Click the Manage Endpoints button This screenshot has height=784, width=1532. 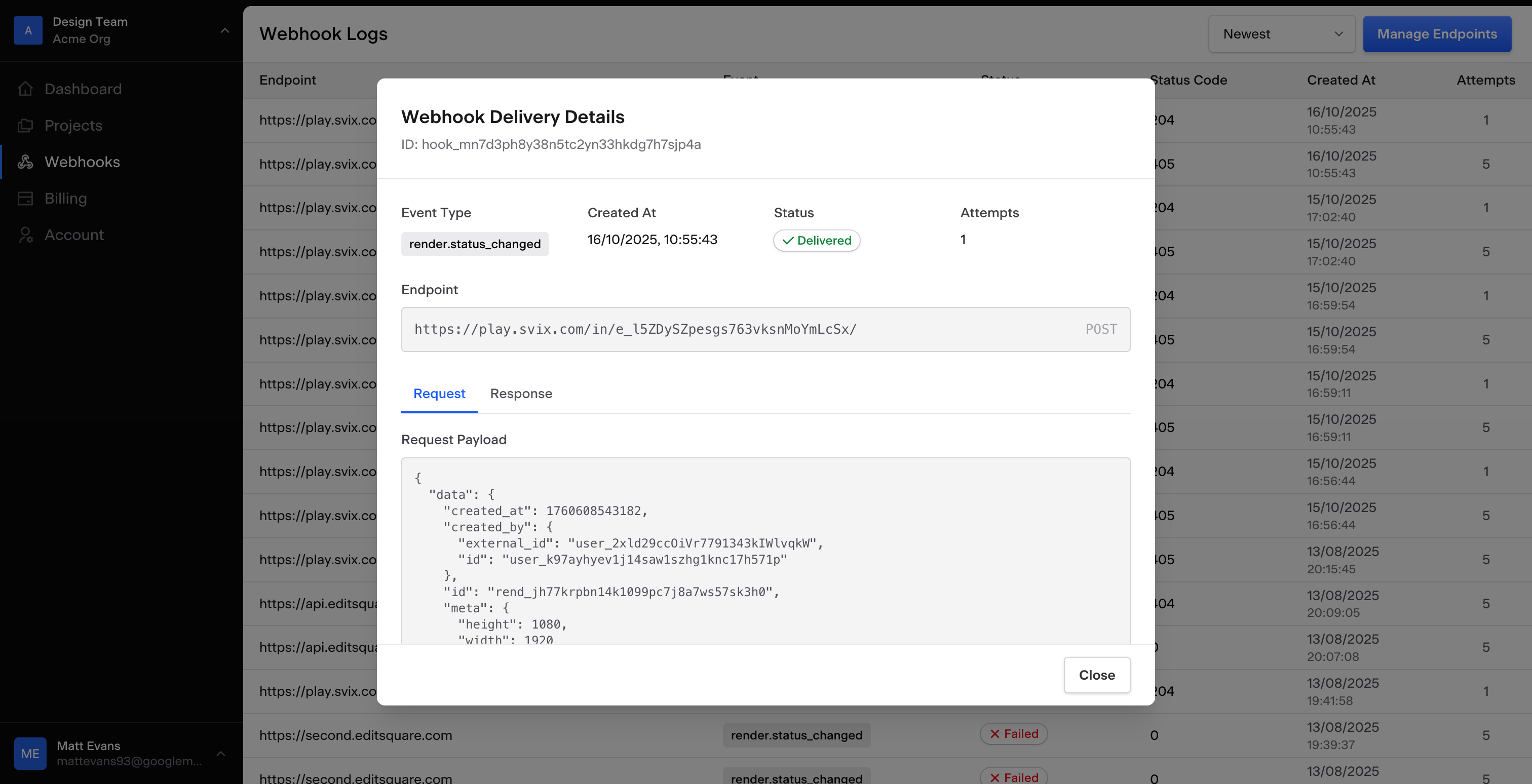click(x=1437, y=34)
